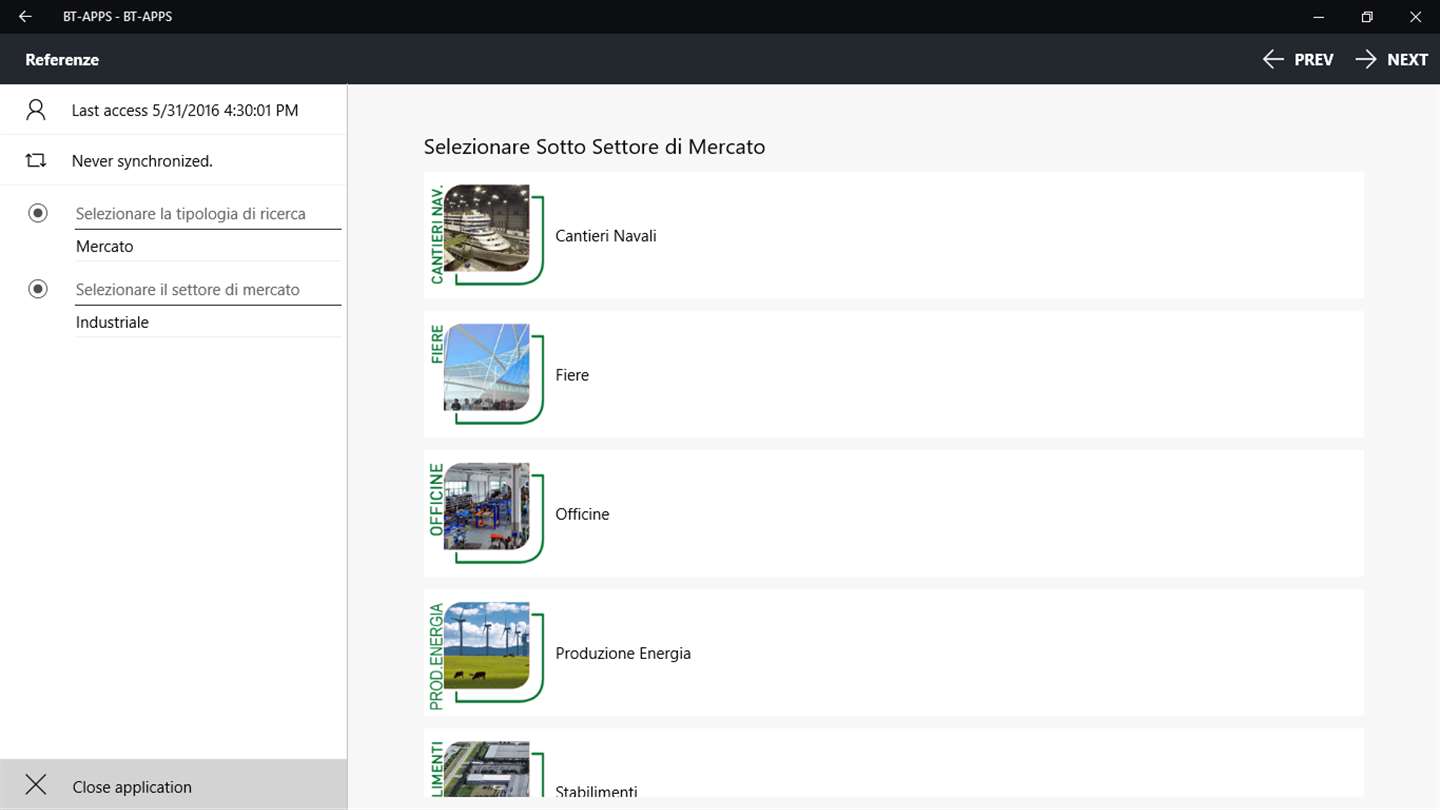Click the X icon beside Close application
This screenshot has width=1440, height=810.
point(36,785)
